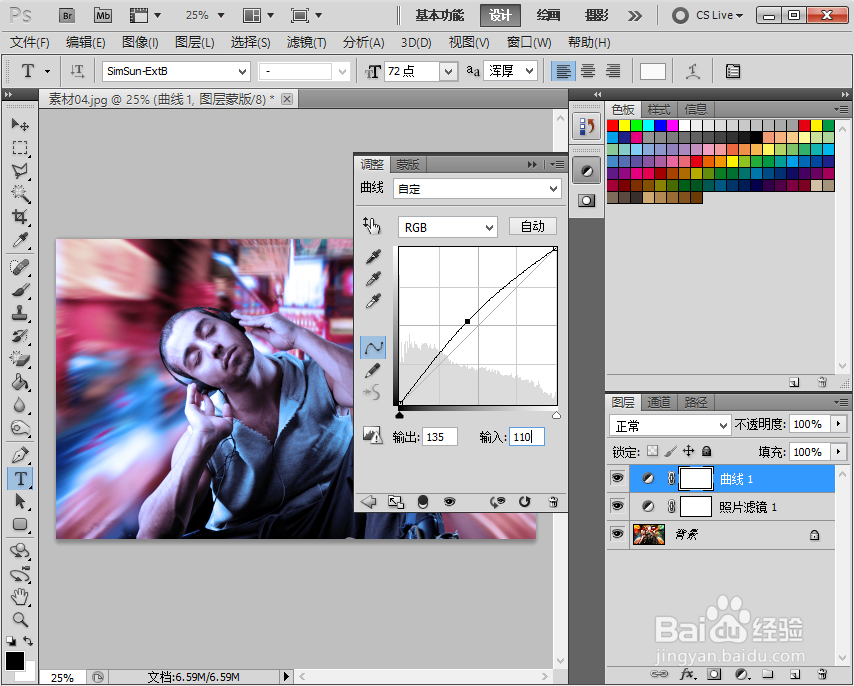Switch to the 绘画 workspace

548,15
